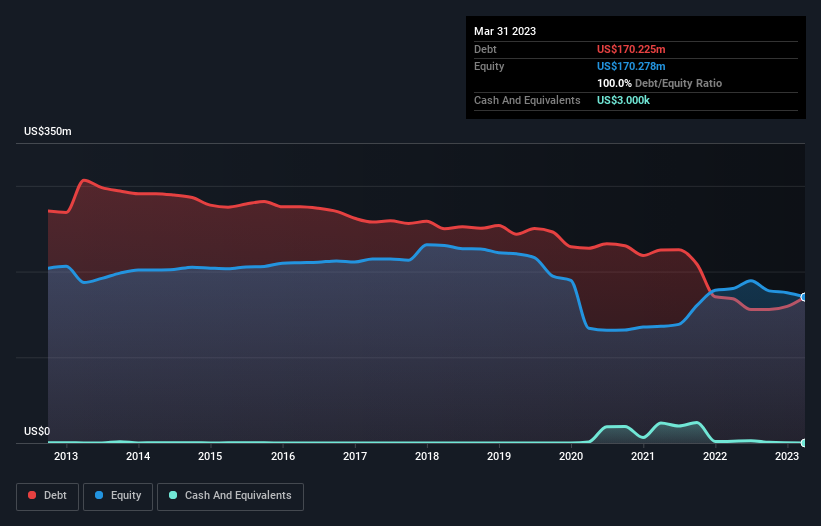
Task: Click the 2016 year label on the axis
Action: [283, 457]
